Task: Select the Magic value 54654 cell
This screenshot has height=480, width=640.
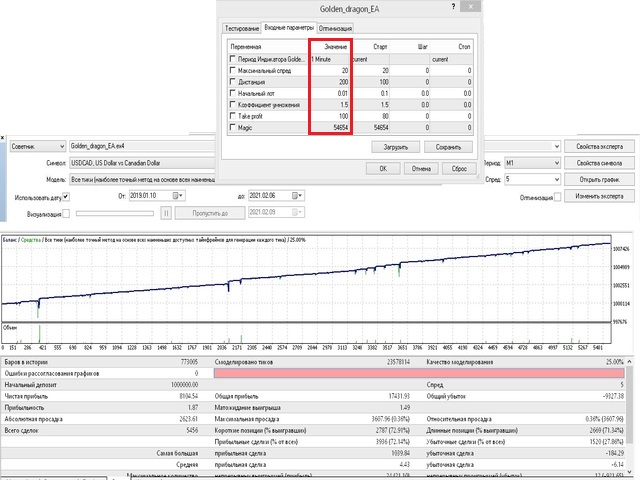Action: [330, 127]
